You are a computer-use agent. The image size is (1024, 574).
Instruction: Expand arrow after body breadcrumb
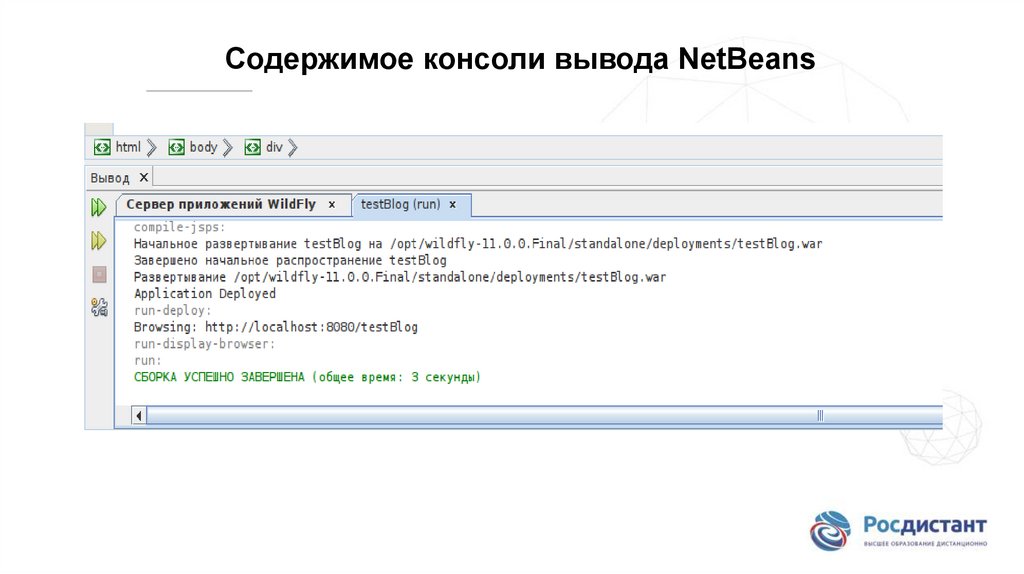[227, 148]
